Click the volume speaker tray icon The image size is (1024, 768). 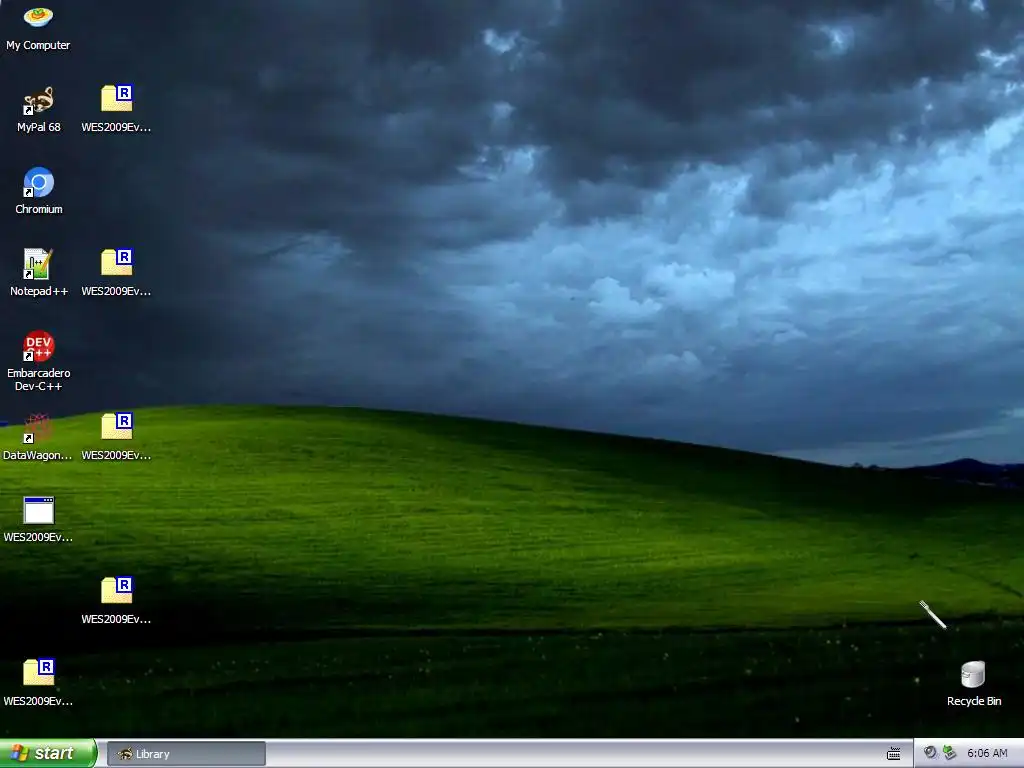[930, 753]
